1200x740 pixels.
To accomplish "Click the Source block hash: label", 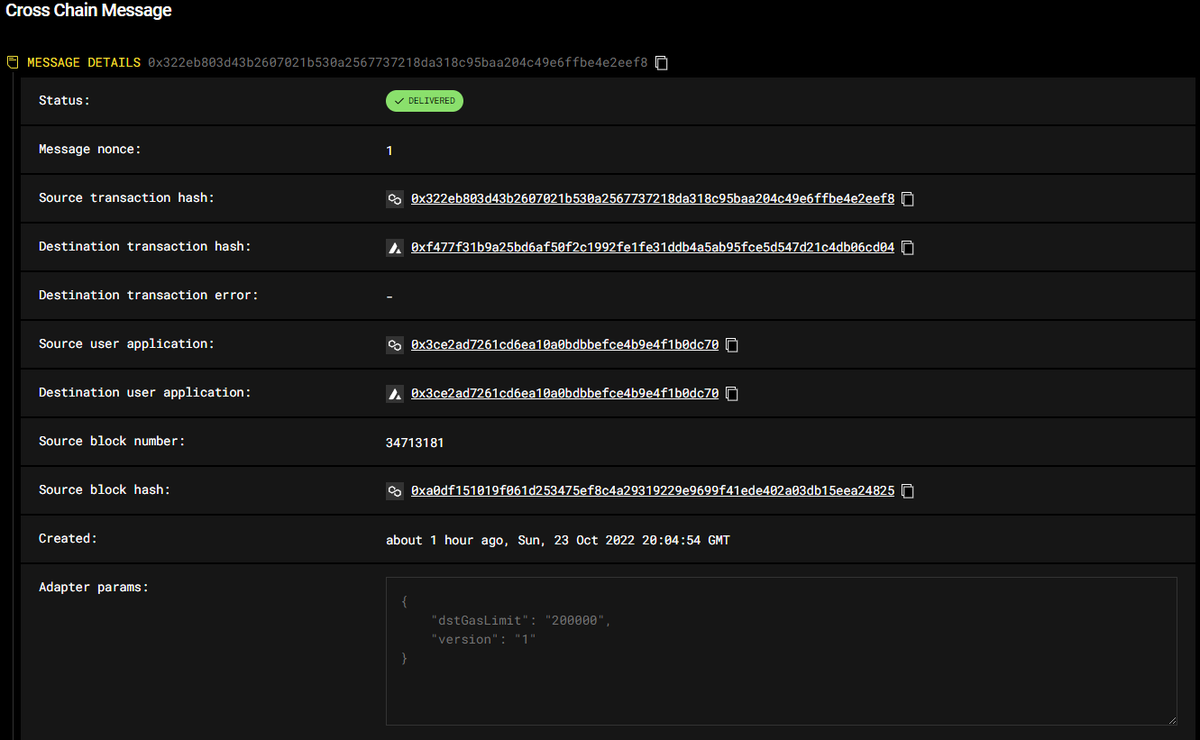I will pos(105,490).
